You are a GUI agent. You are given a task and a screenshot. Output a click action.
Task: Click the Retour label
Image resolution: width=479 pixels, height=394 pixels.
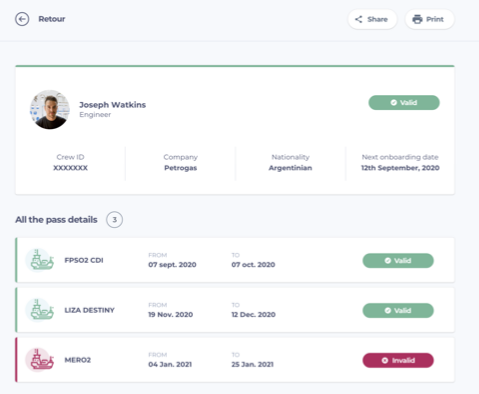tap(52, 19)
